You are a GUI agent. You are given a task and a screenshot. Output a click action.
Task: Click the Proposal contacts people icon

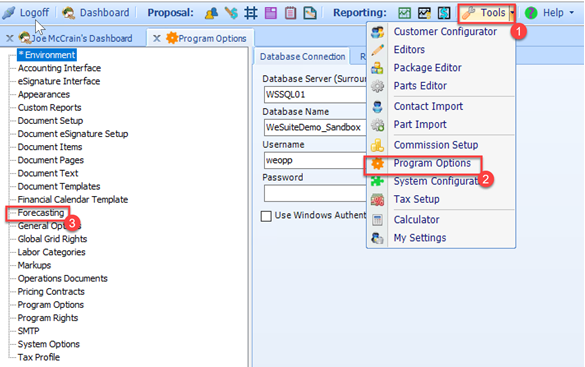(212, 13)
